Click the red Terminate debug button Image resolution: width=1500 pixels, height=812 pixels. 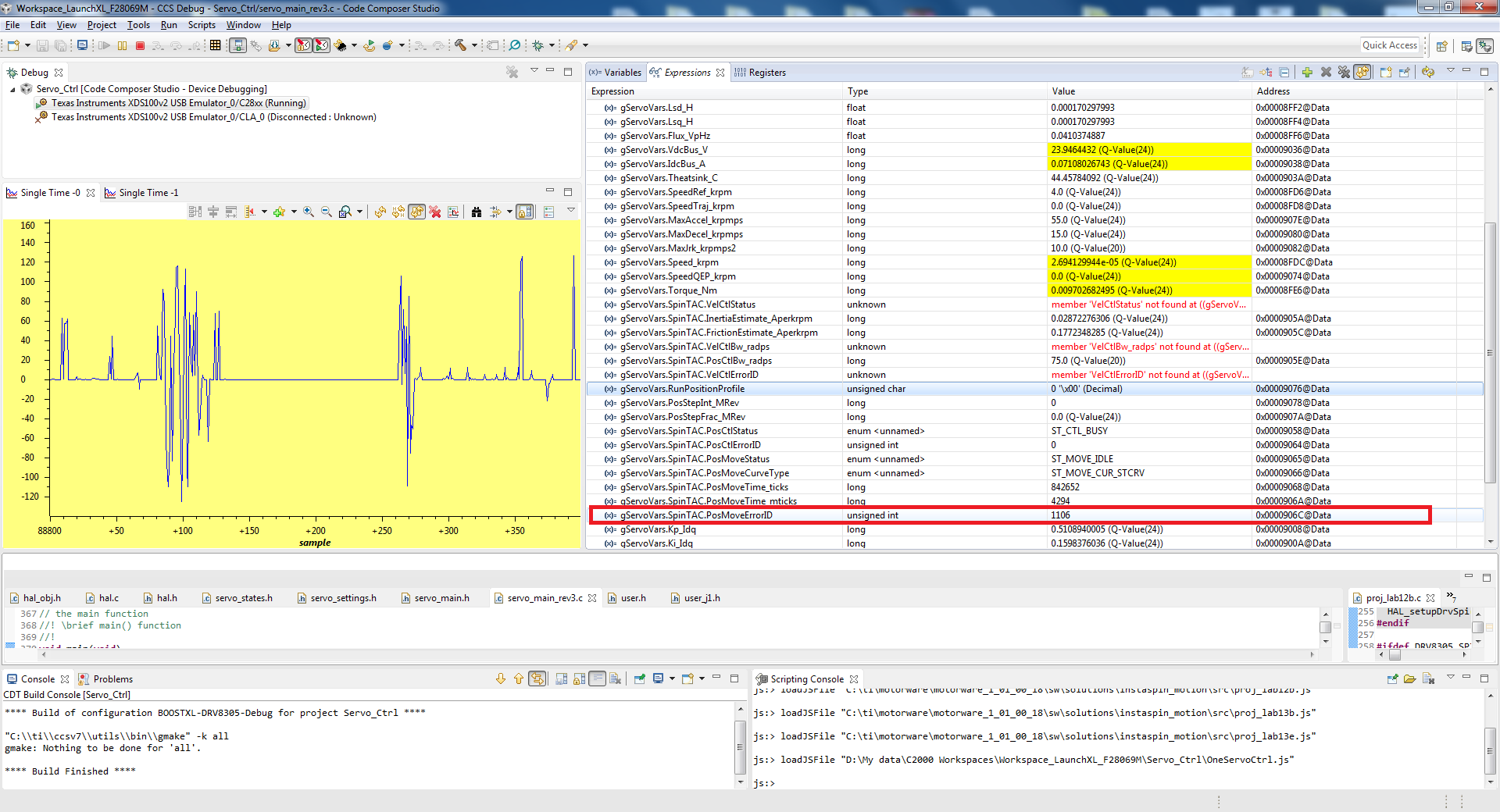[141, 46]
